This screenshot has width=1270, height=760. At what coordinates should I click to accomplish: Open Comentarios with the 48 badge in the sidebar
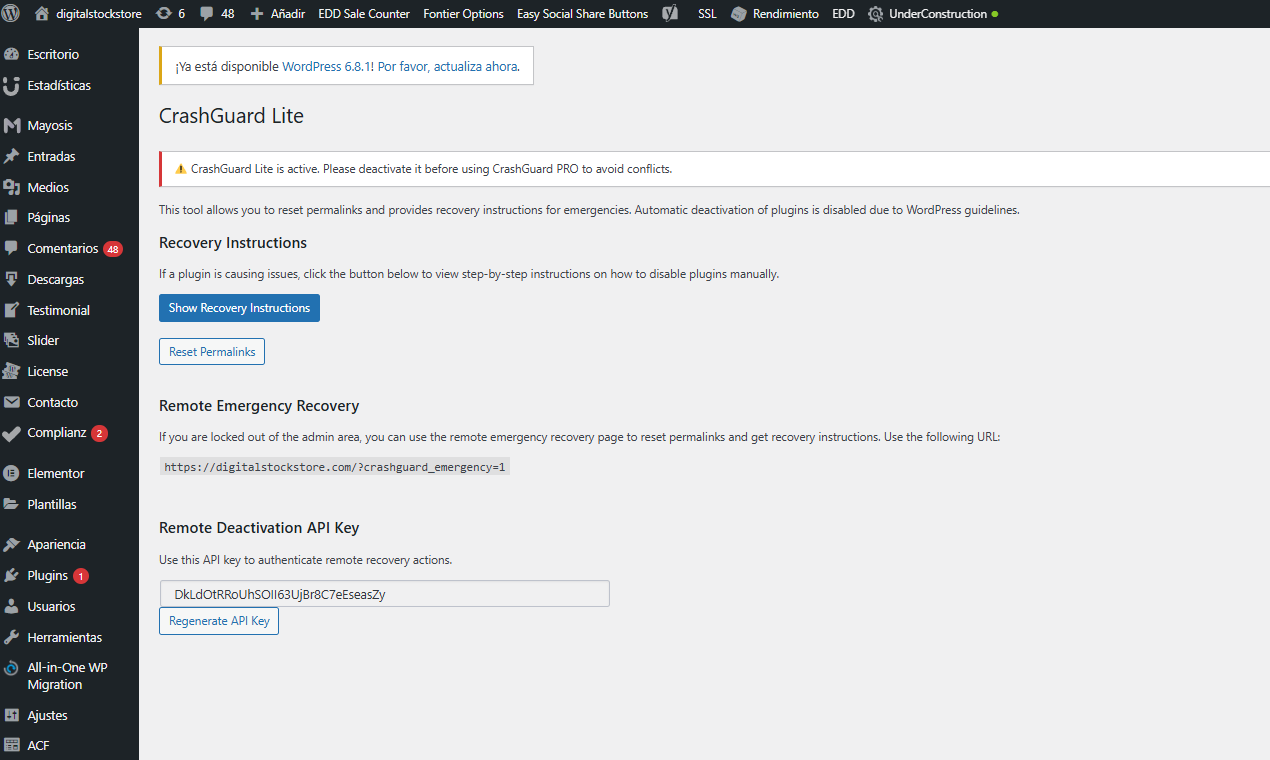[x=69, y=248]
